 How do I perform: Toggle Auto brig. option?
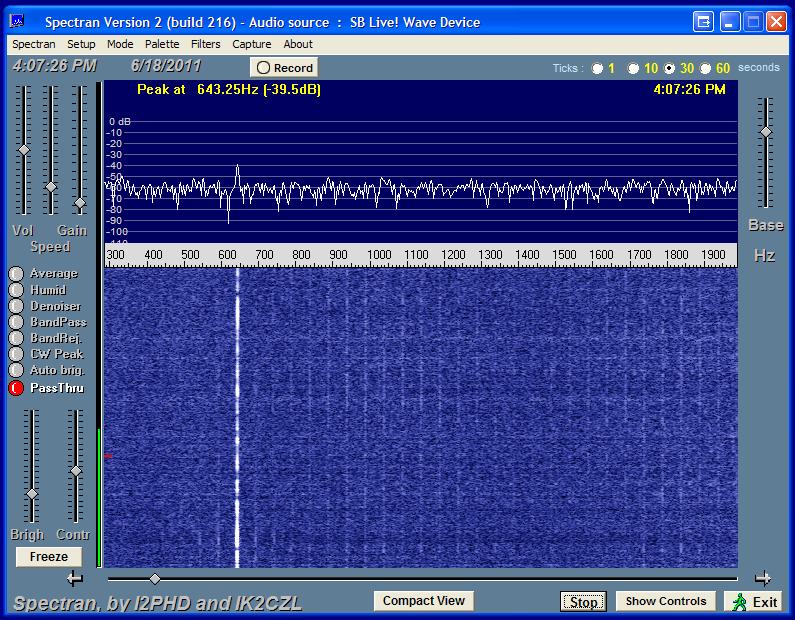(16, 370)
